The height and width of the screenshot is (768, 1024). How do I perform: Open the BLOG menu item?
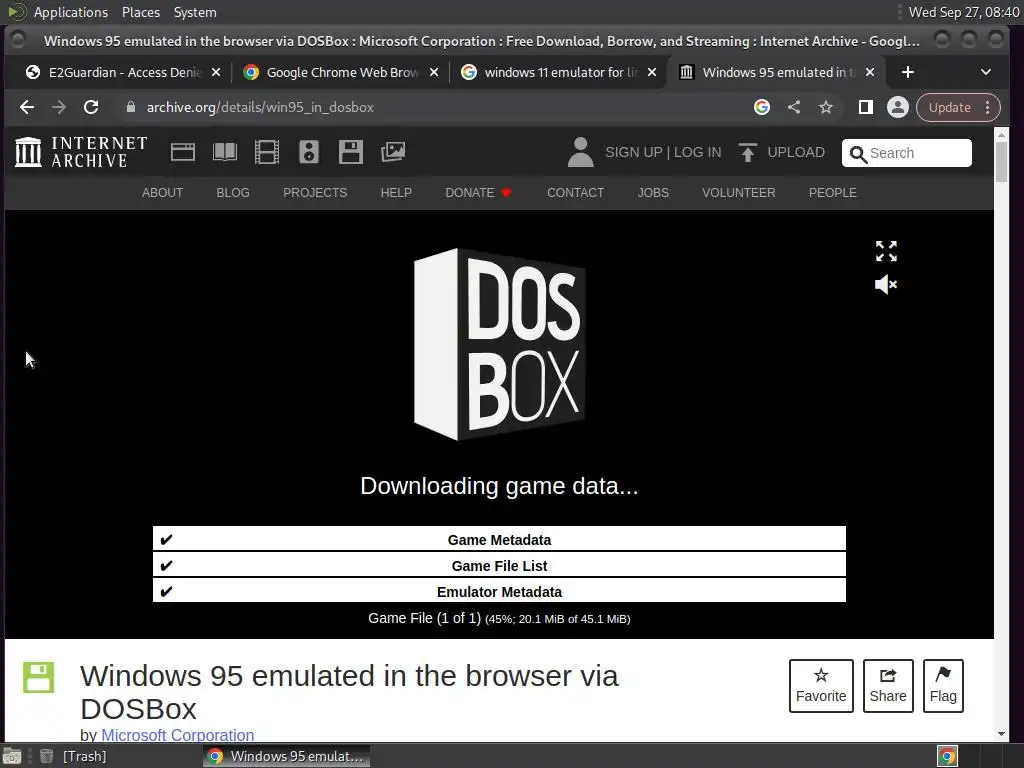[x=233, y=193]
